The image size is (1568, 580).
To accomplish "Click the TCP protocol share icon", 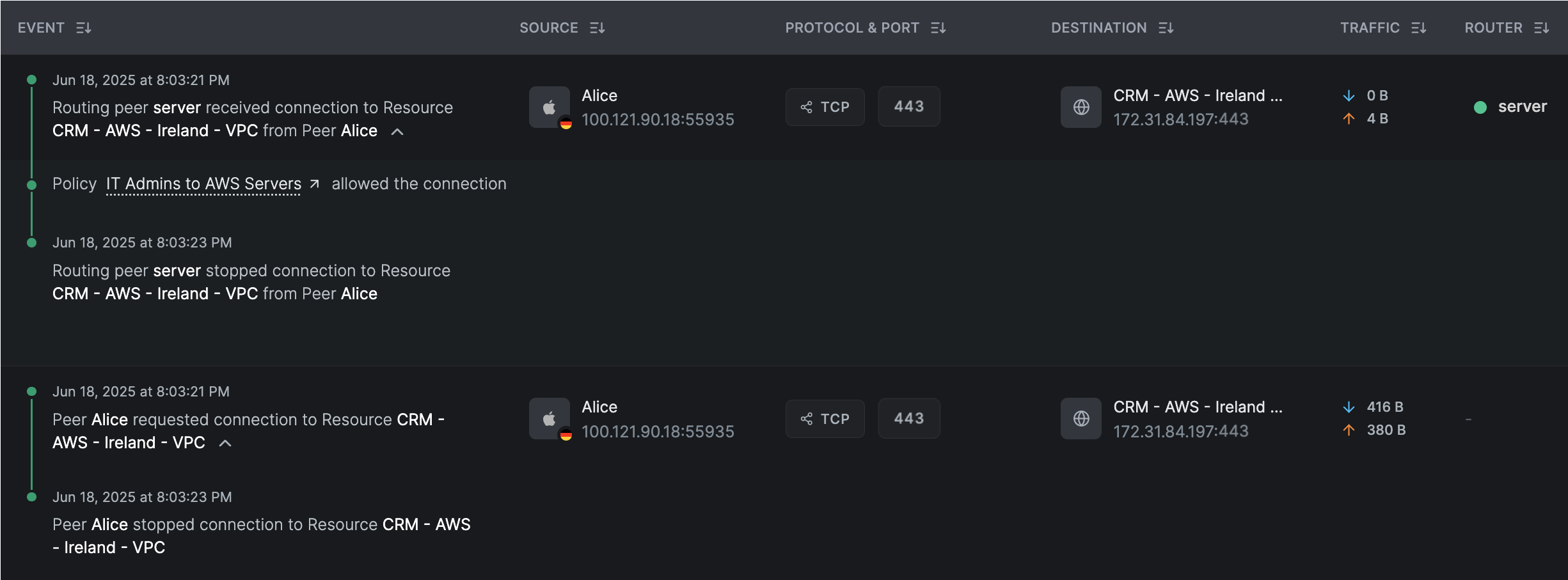I will click(x=806, y=107).
